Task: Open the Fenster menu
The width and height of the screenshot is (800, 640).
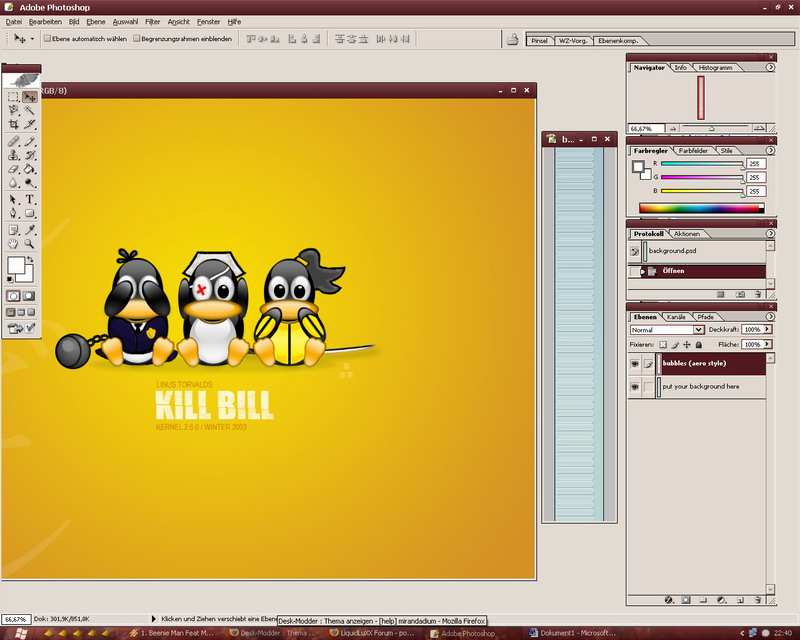Action: 208,22
